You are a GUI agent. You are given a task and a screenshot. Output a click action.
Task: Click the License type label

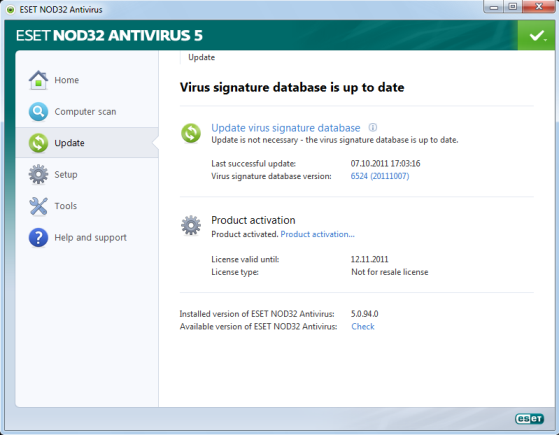point(235,272)
